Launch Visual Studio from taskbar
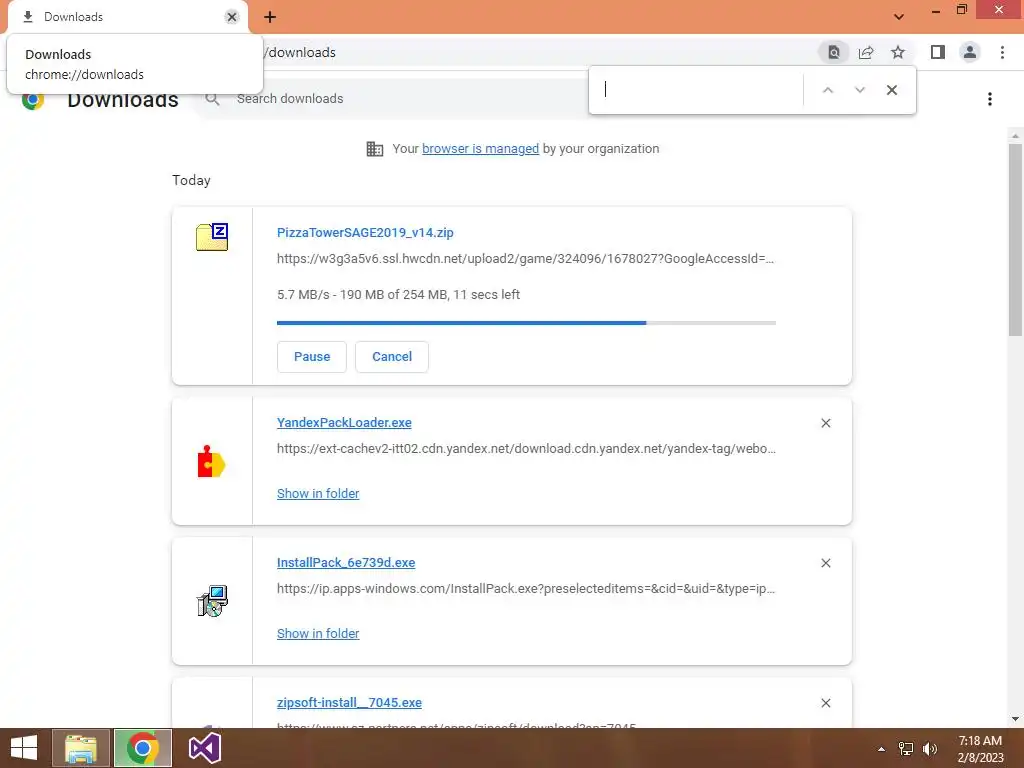 coord(204,748)
